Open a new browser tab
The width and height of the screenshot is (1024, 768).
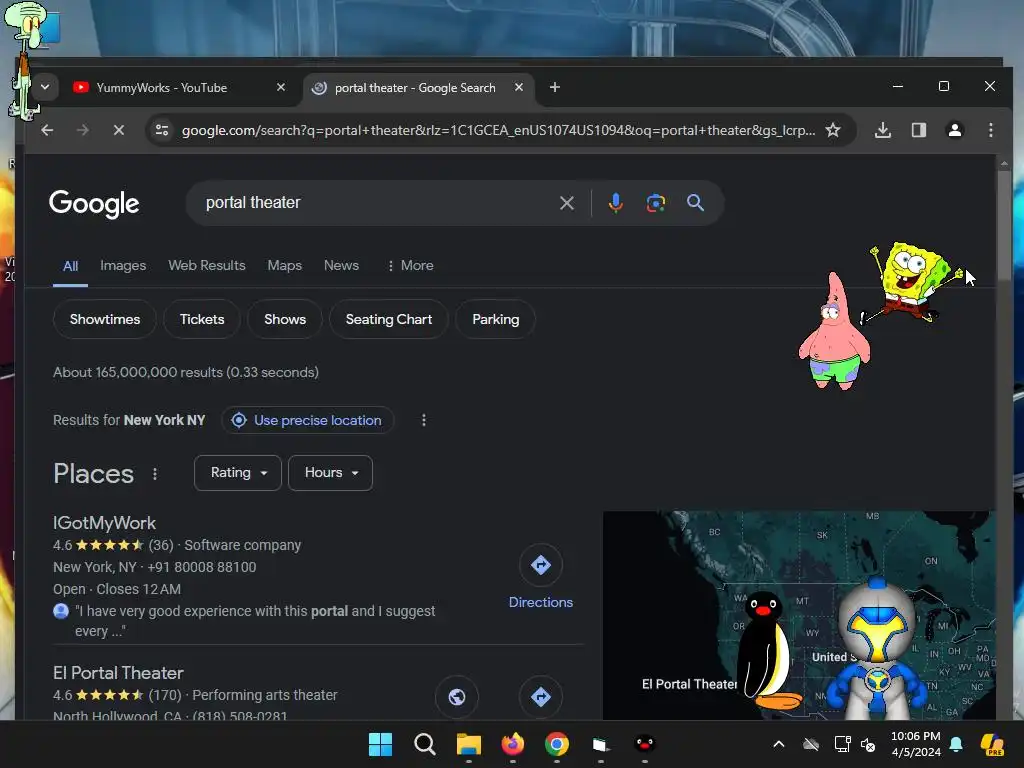(554, 87)
